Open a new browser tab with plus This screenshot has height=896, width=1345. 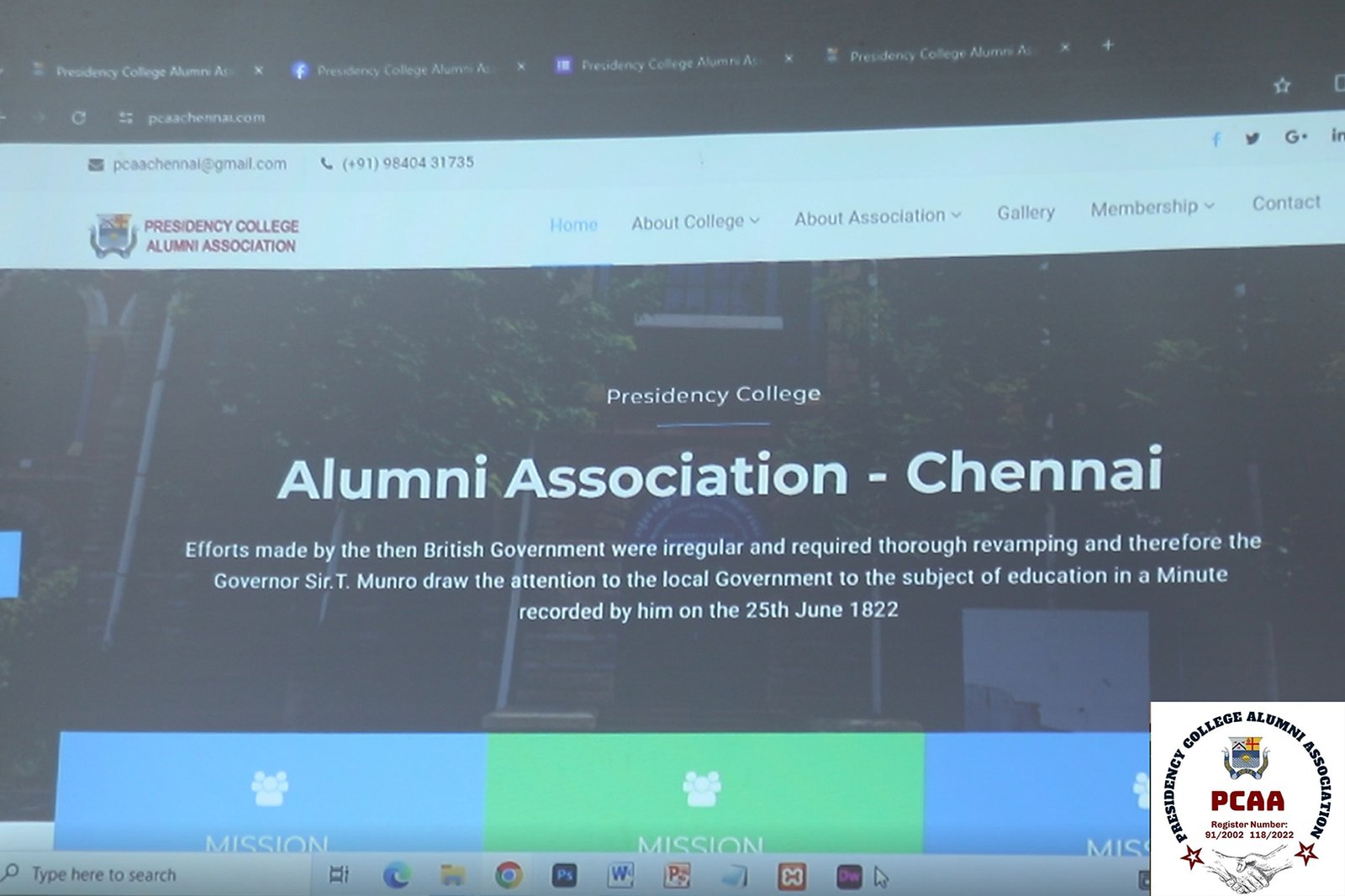tap(1108, 45)
